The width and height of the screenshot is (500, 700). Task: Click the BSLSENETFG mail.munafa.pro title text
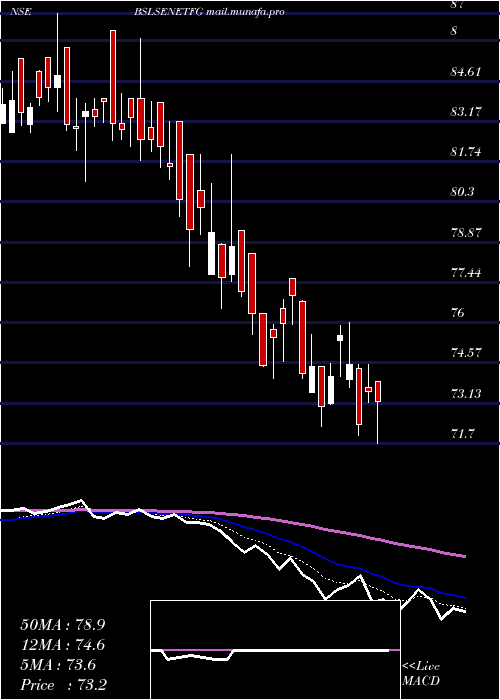pos(209,12)
